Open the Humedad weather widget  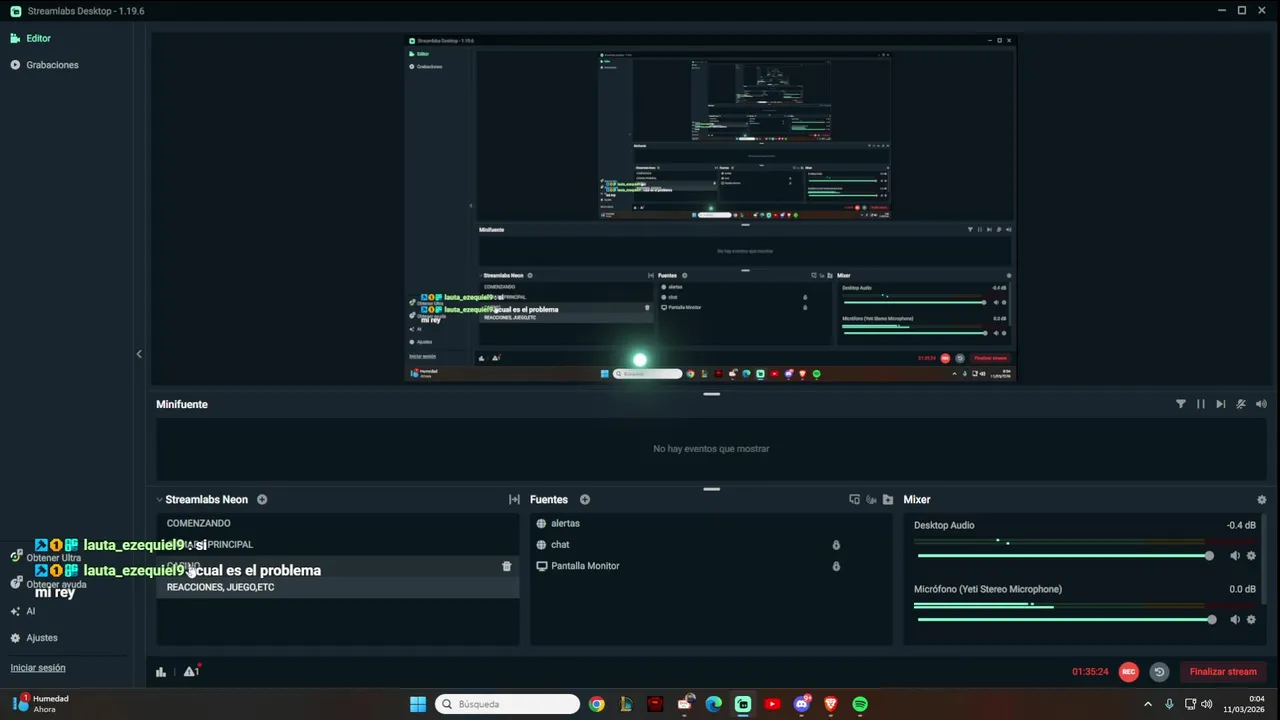tap(41, 704)
